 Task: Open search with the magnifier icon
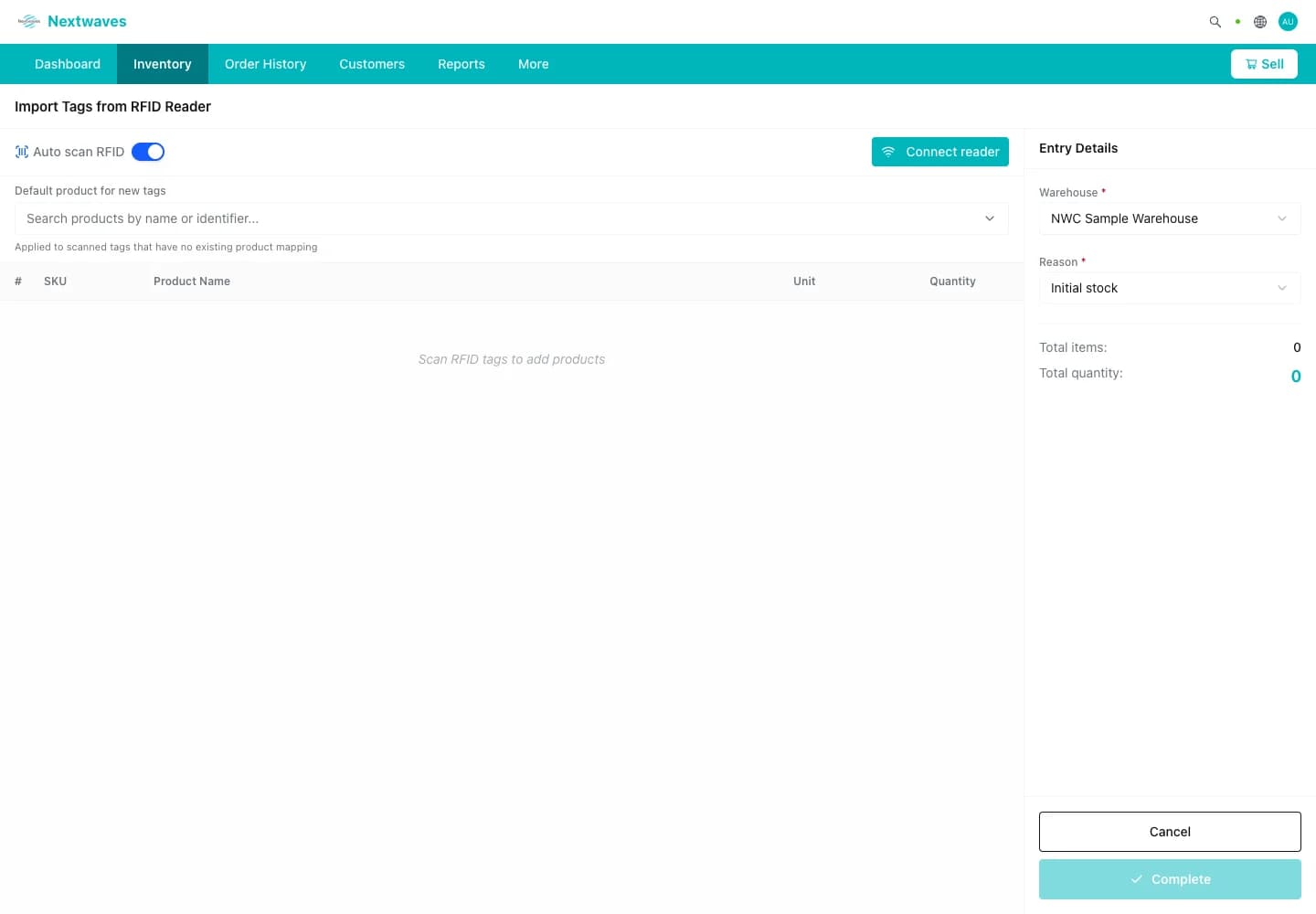[x=1215, y=22]
